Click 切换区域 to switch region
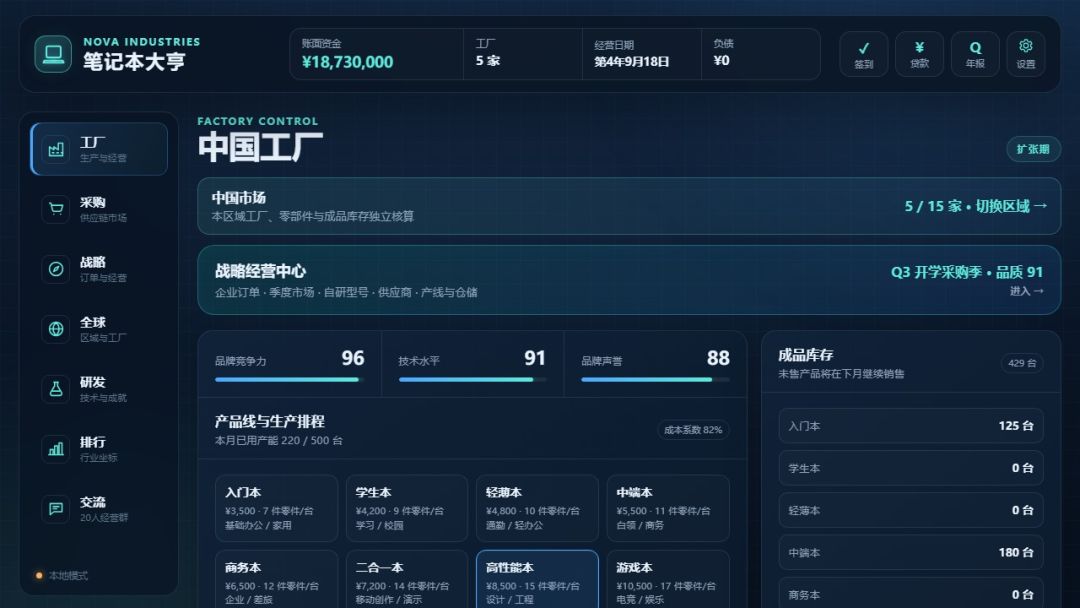 [x=1011, y=206]
